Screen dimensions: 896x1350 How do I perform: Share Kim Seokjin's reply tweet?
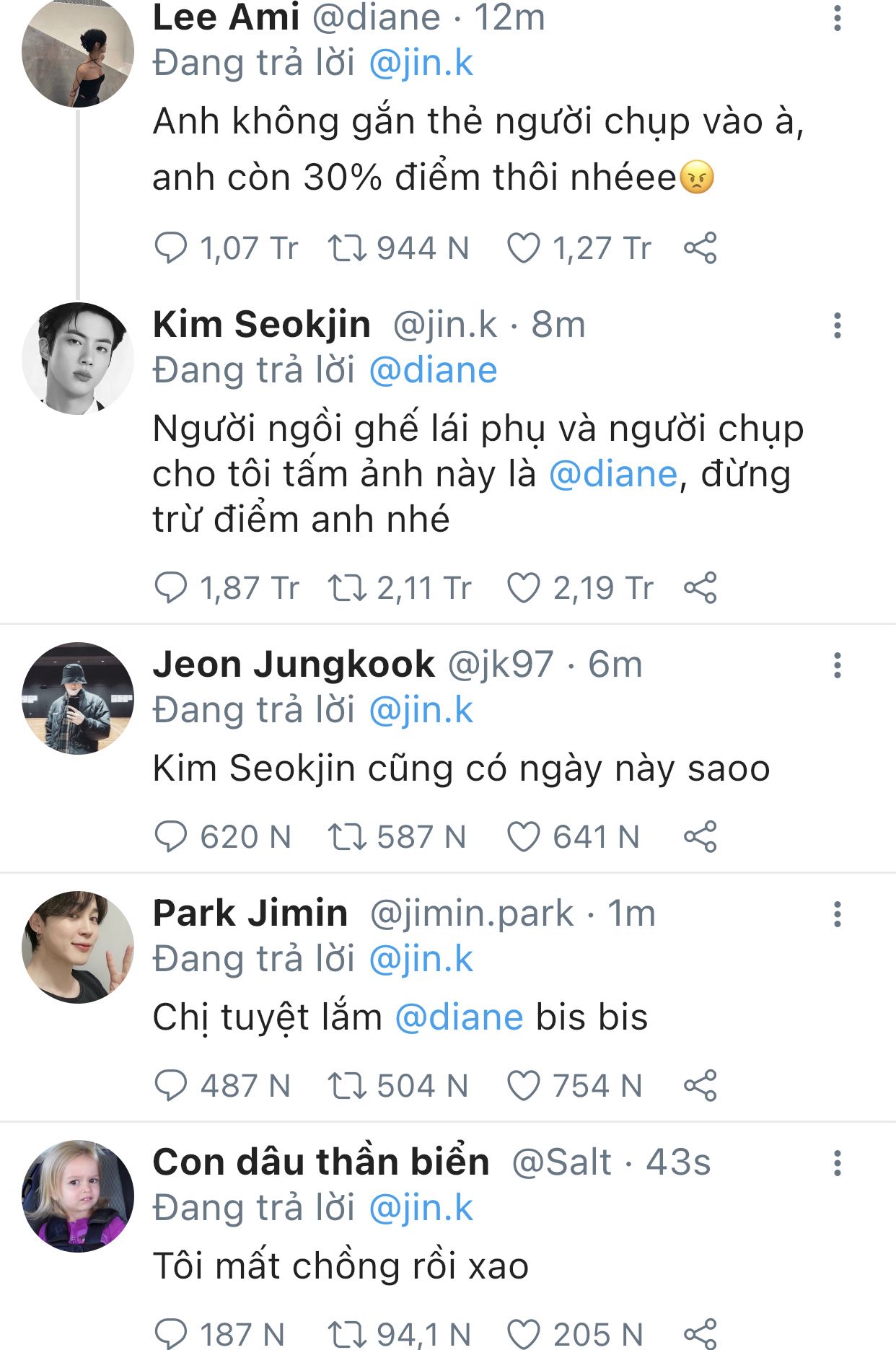(x=700, y=588)
